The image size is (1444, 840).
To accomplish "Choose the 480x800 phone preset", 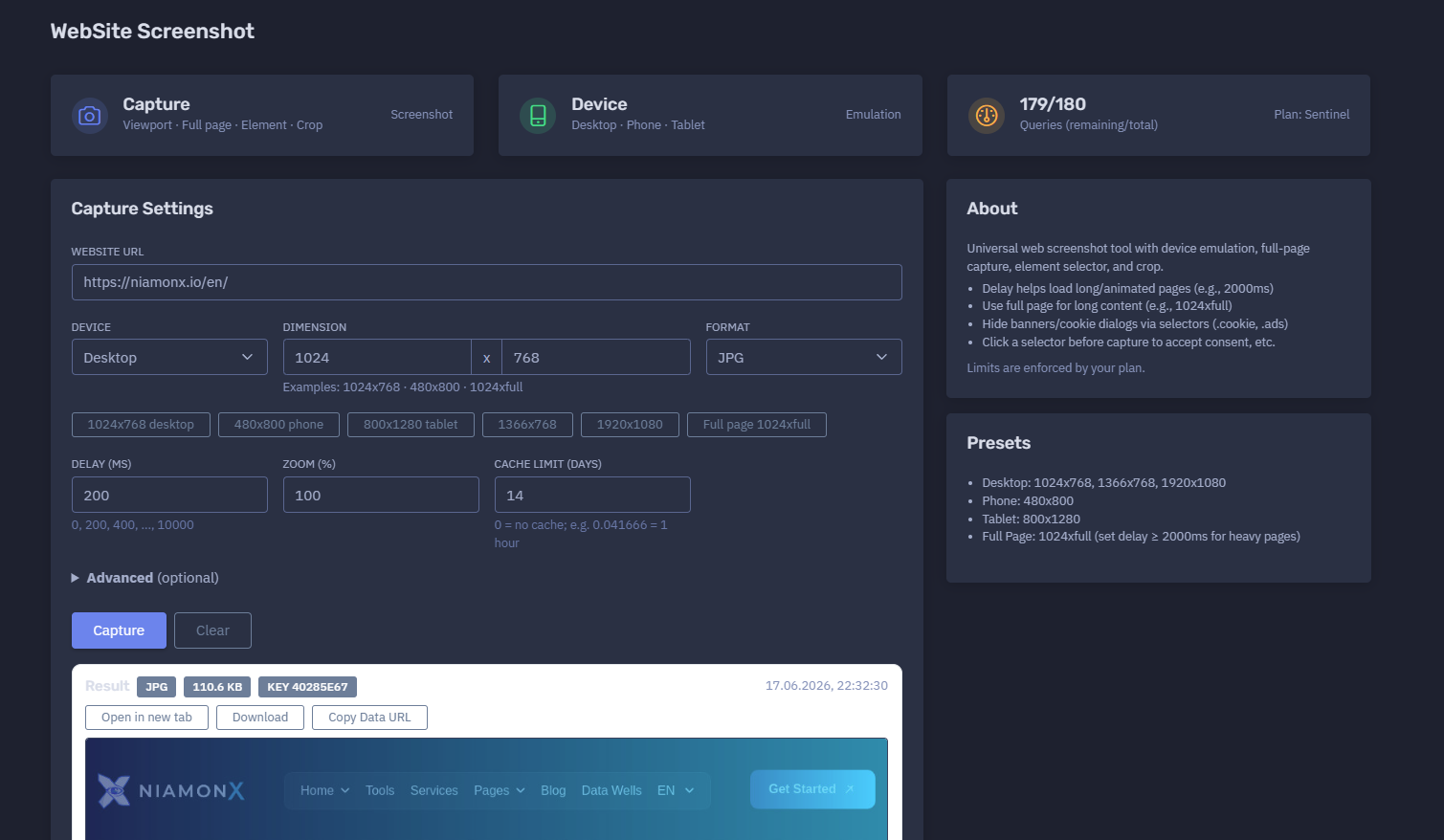I will 278,425.
